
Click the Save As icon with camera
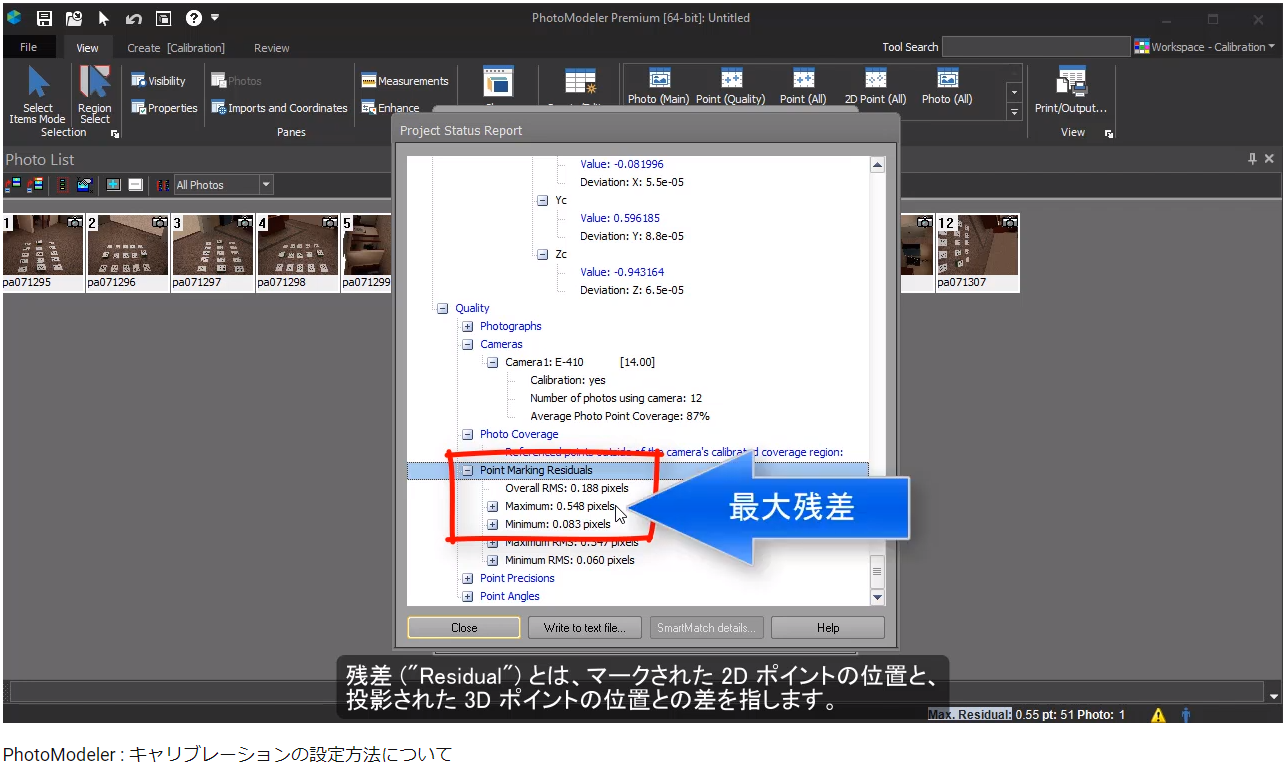coord(74,18)
